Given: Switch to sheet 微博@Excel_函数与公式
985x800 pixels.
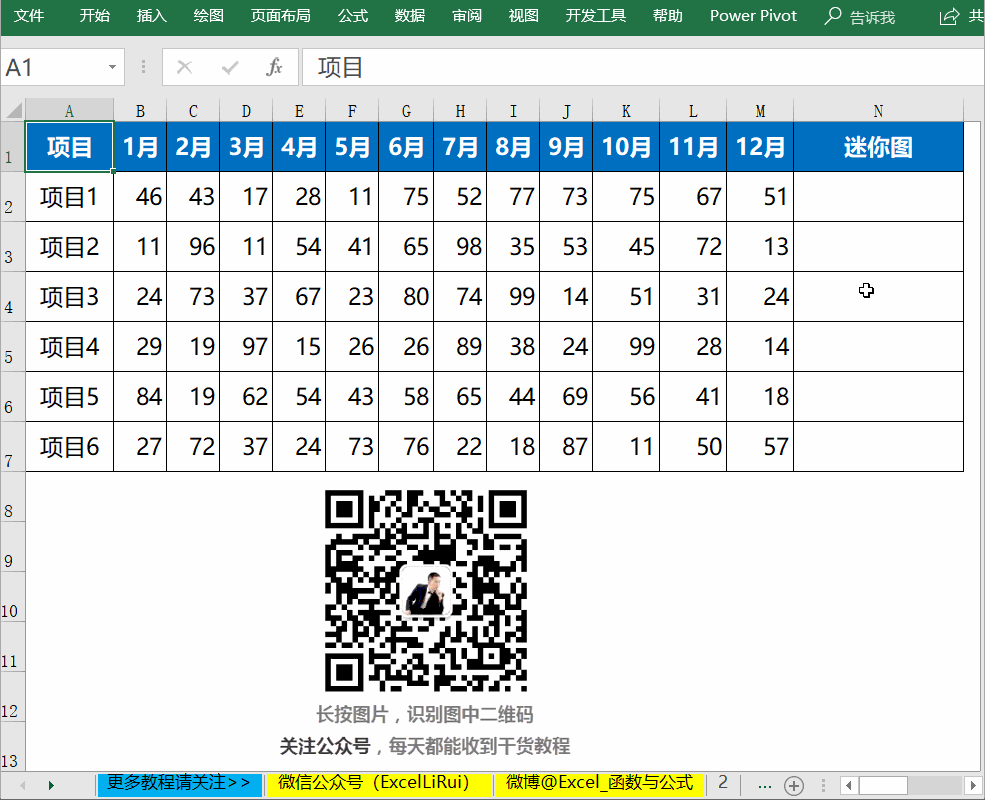Looking at the screenshot, I should (x=599, y=784).
